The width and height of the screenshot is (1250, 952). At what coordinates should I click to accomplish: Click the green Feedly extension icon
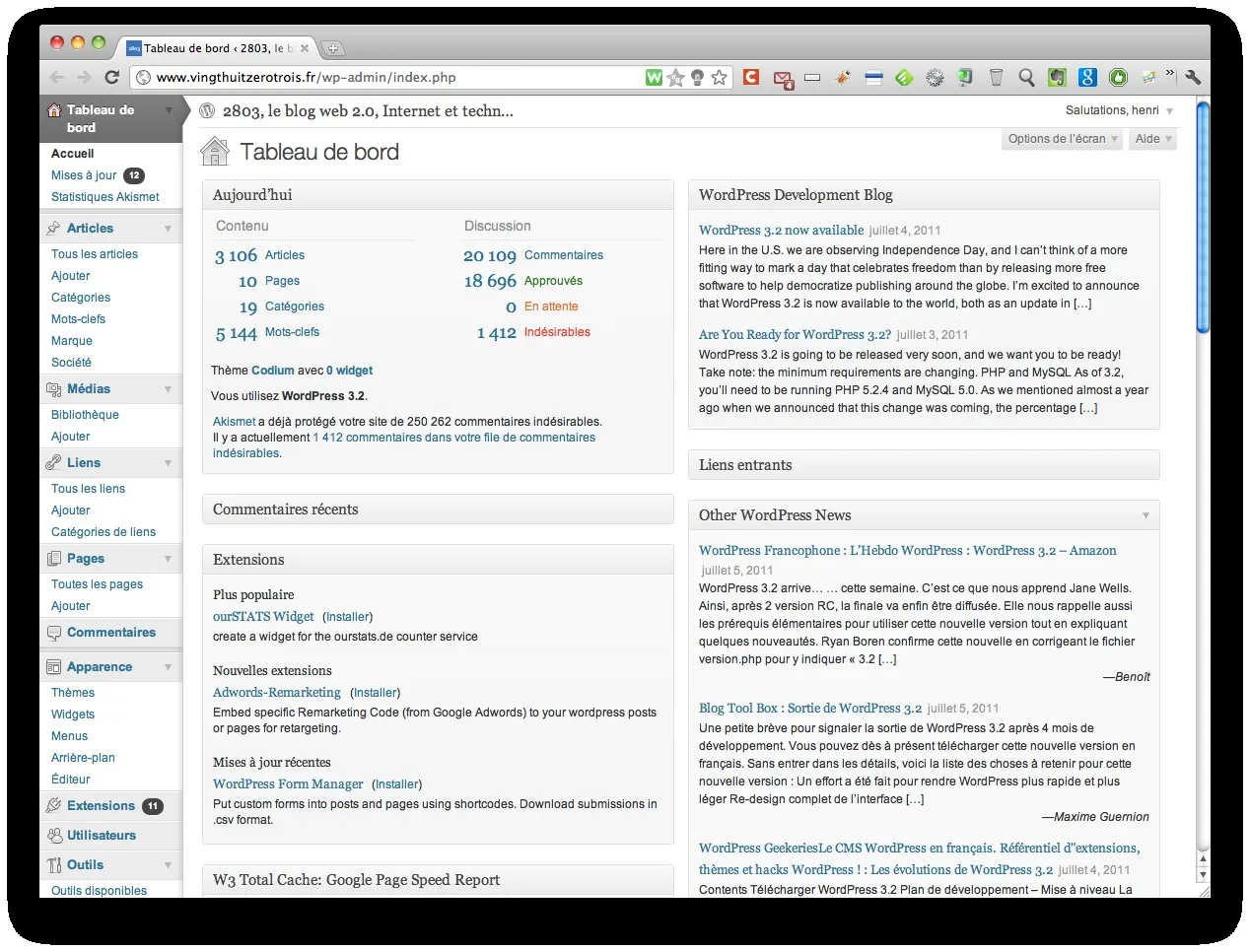(x=904, y=77)
